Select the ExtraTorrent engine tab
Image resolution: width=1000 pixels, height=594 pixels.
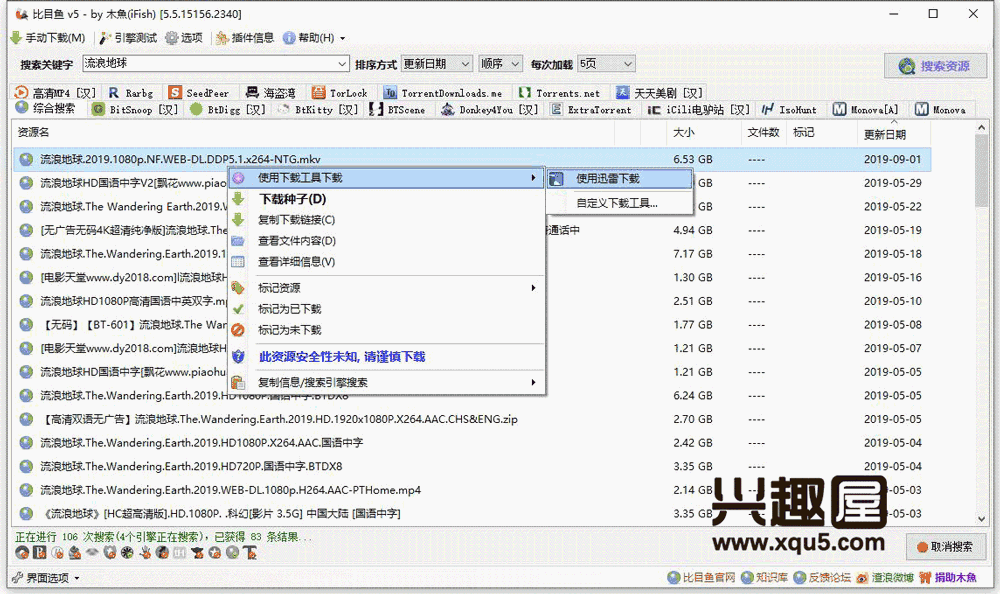pyautogui.click(x=591, y=110)
